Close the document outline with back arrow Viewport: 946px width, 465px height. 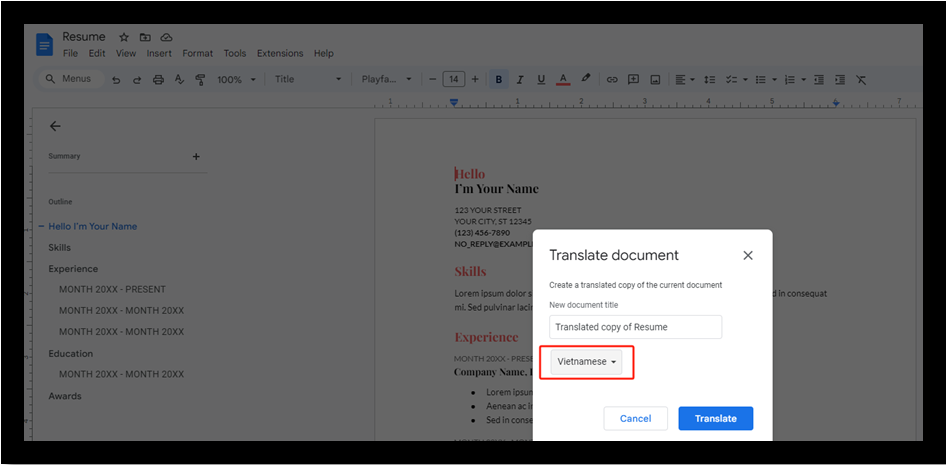(55, 126)
